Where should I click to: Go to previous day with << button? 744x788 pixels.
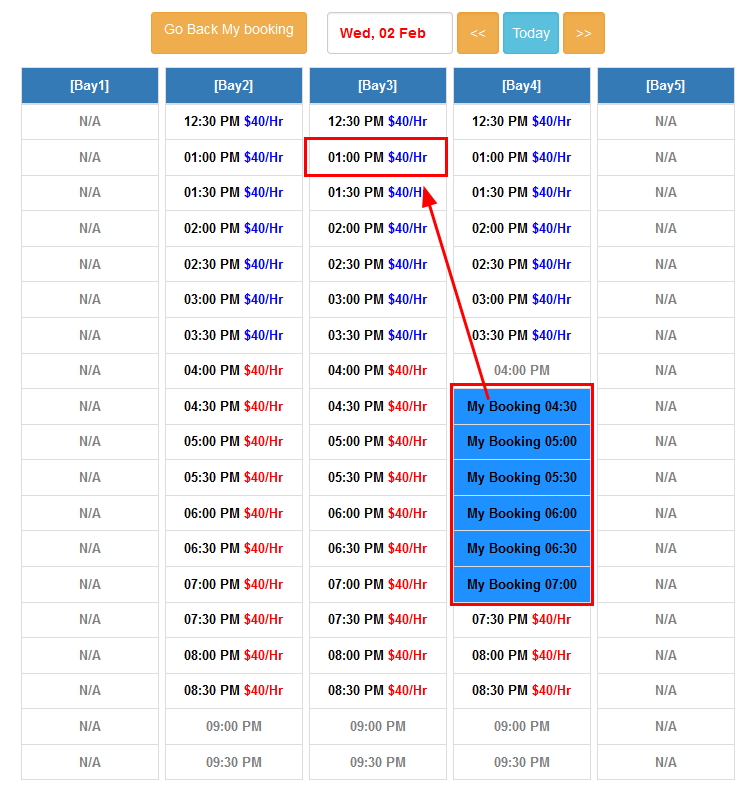click(477, 33)
